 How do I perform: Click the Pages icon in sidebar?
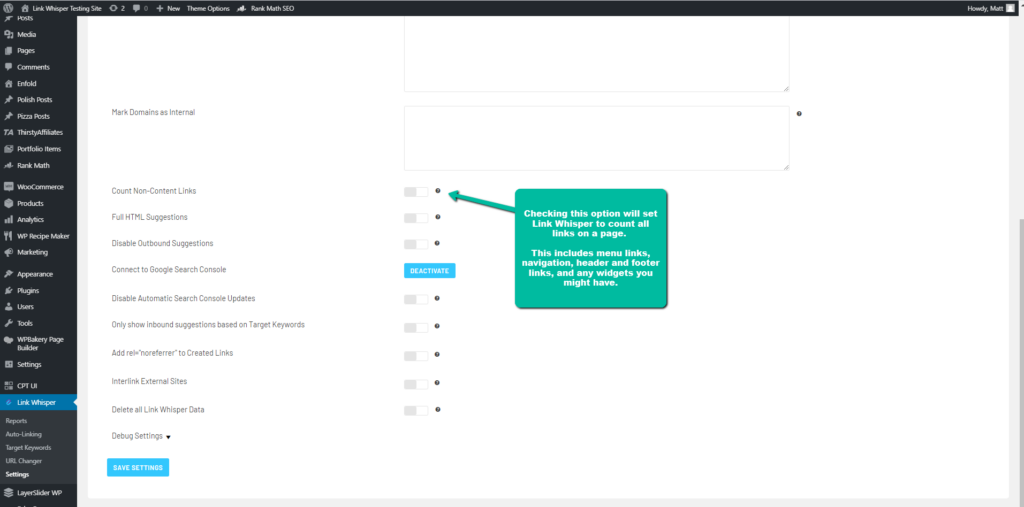pos(8,51)
